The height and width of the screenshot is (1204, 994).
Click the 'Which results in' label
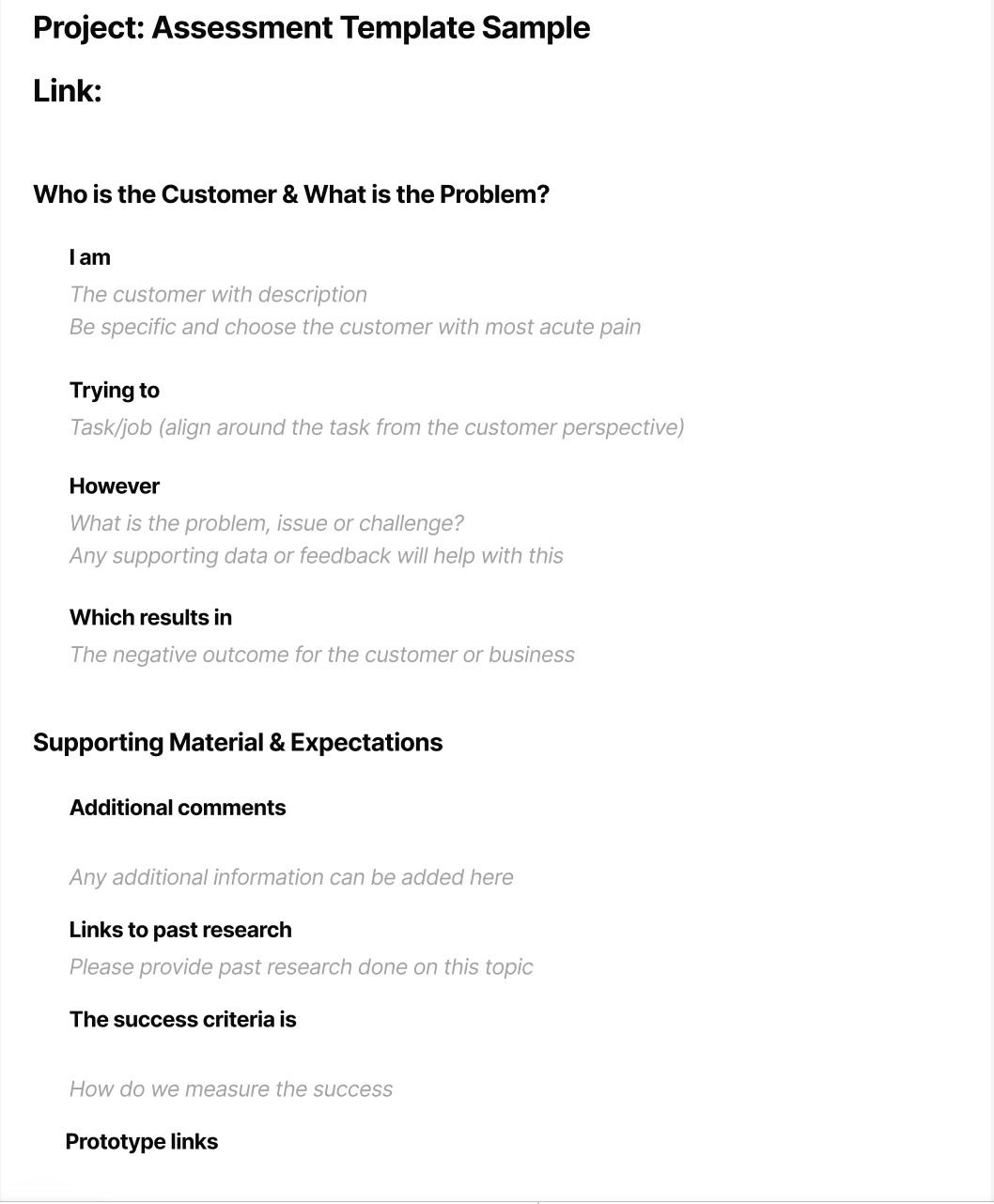click(150, 618)
